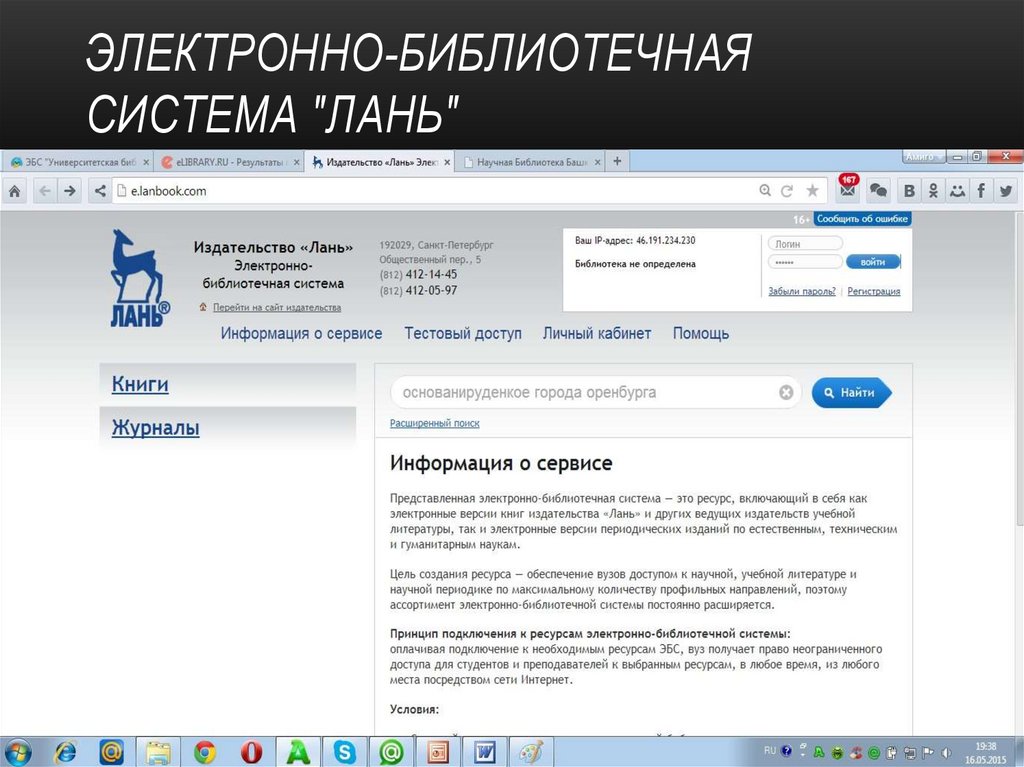Click the Журналы link

click(x=155, y=427)
